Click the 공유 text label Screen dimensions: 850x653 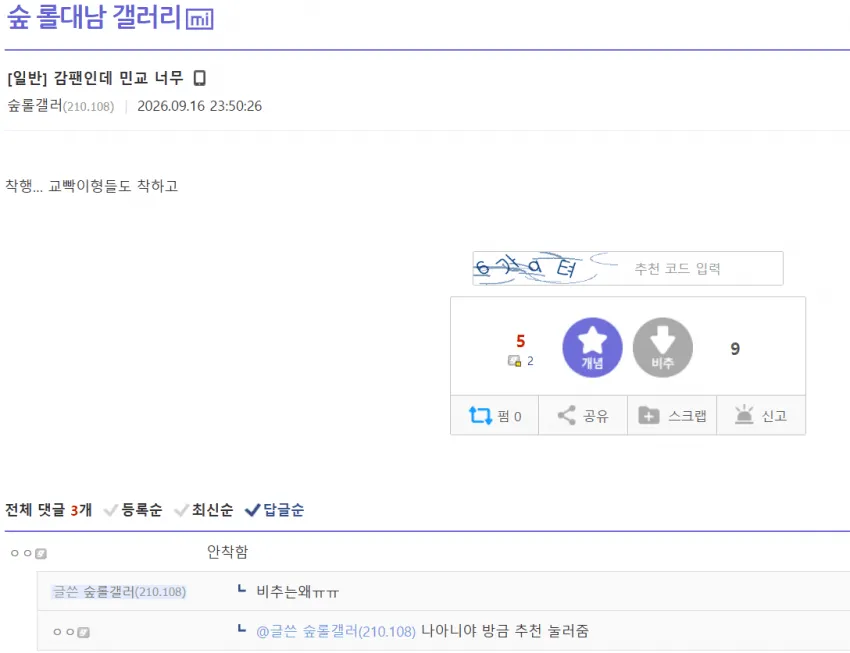pyautogui.click(x=595, y=416)
